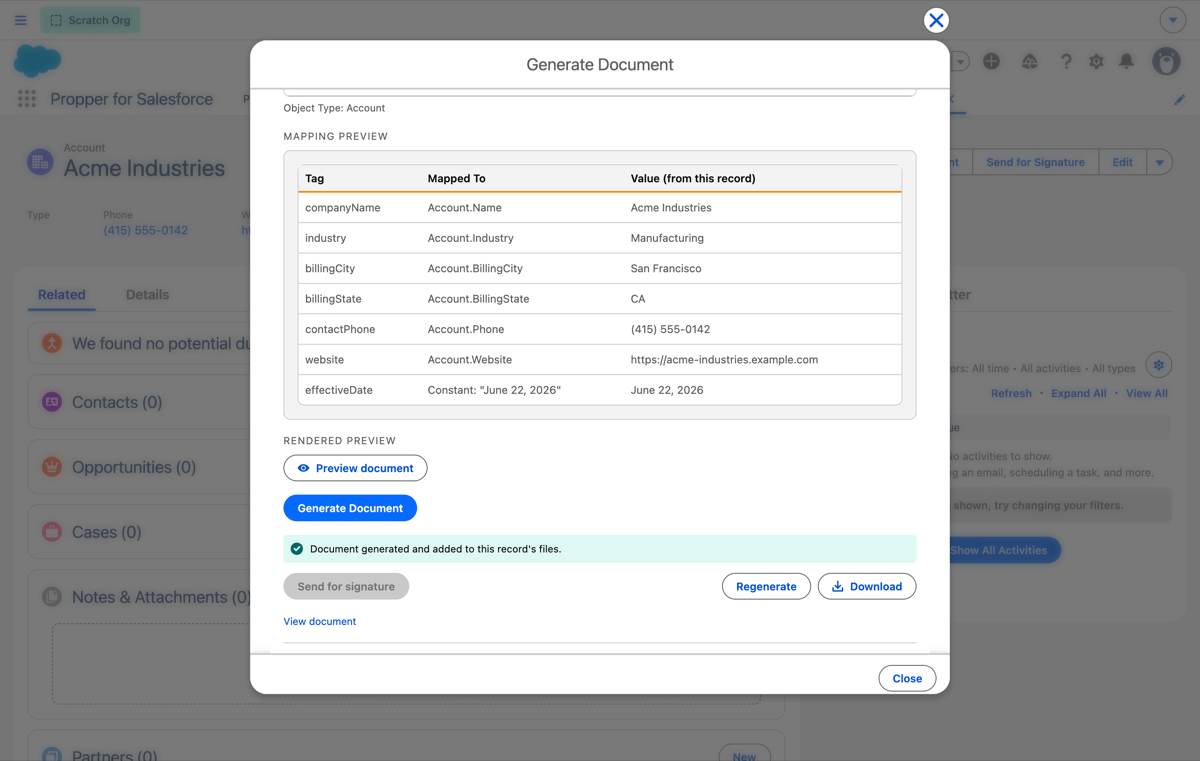Open the Setup gear icon
The image size is (1200, 761).
(1096, 61)
